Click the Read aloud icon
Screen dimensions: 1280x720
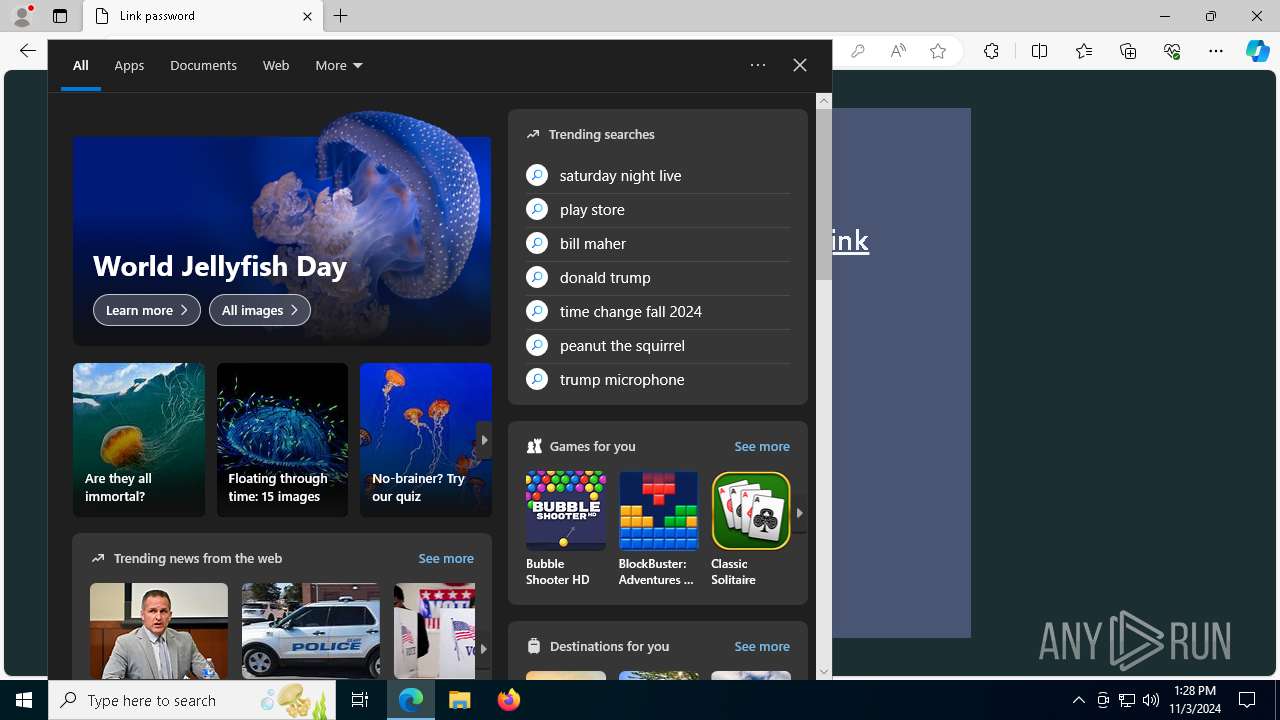coord(898,51)
